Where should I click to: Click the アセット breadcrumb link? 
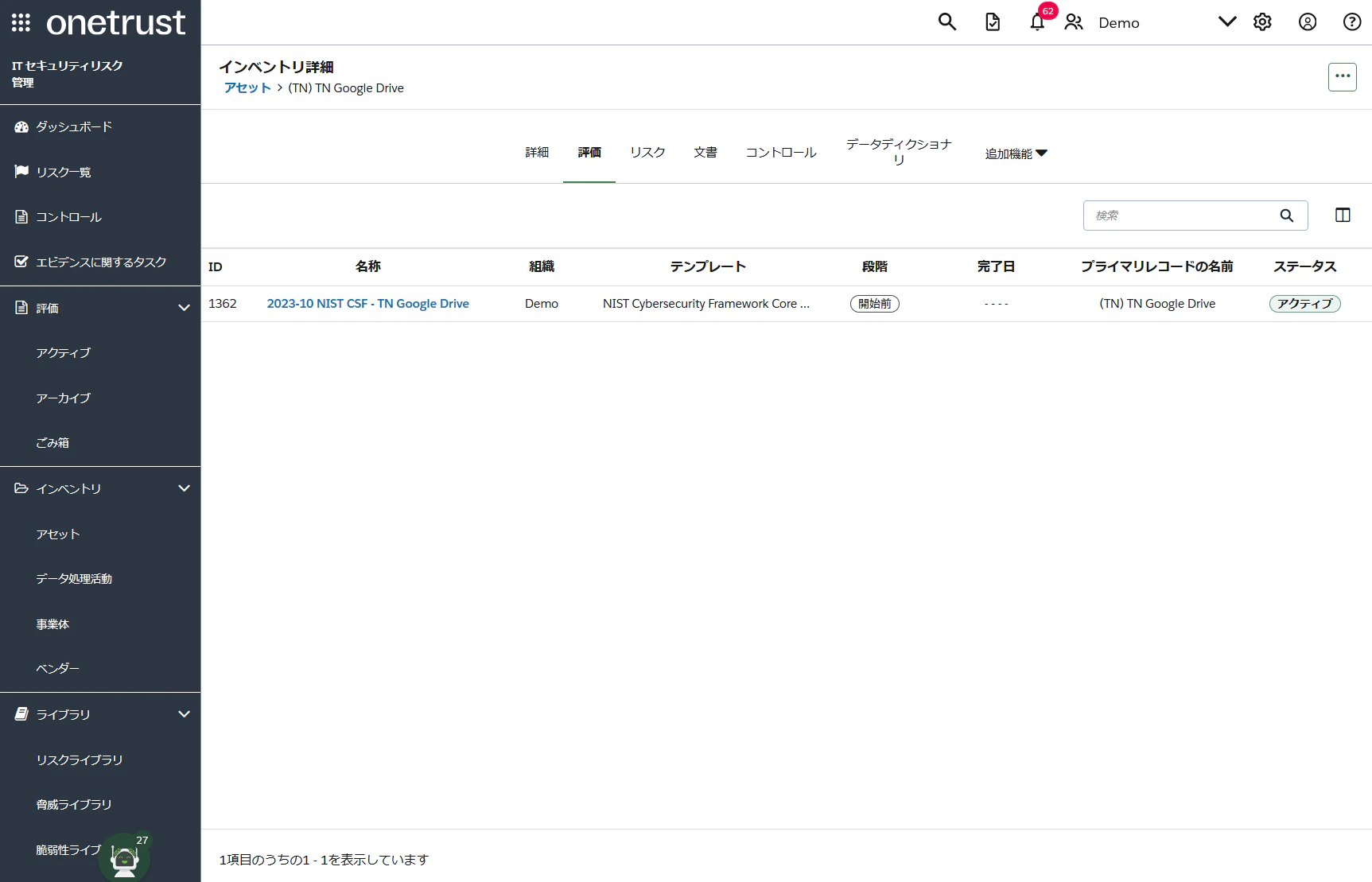coord(247,88)
